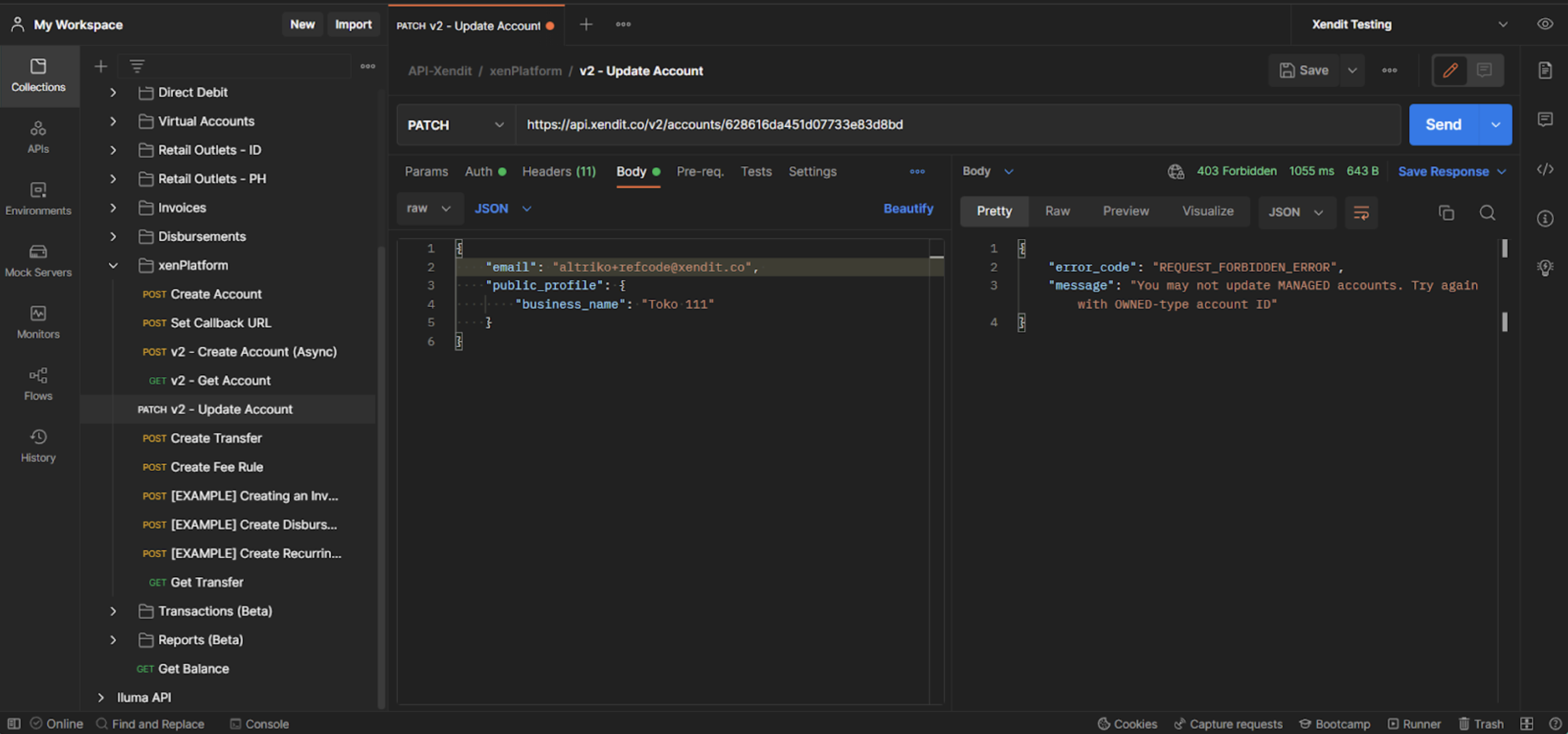
Task: Open the raw body type dropdown
Action: (429, 209)
